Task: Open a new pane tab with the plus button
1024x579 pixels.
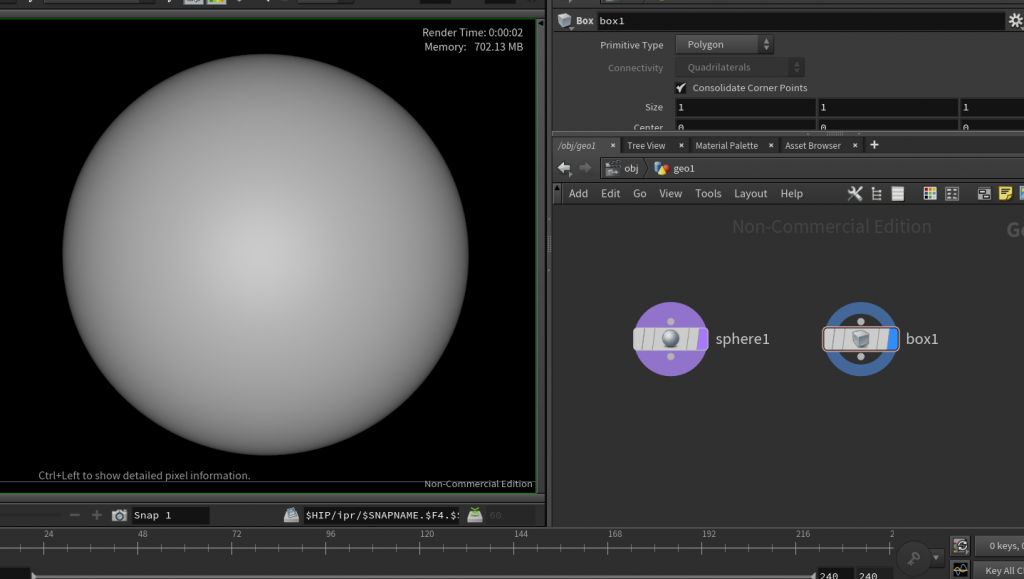Action: 874,144
